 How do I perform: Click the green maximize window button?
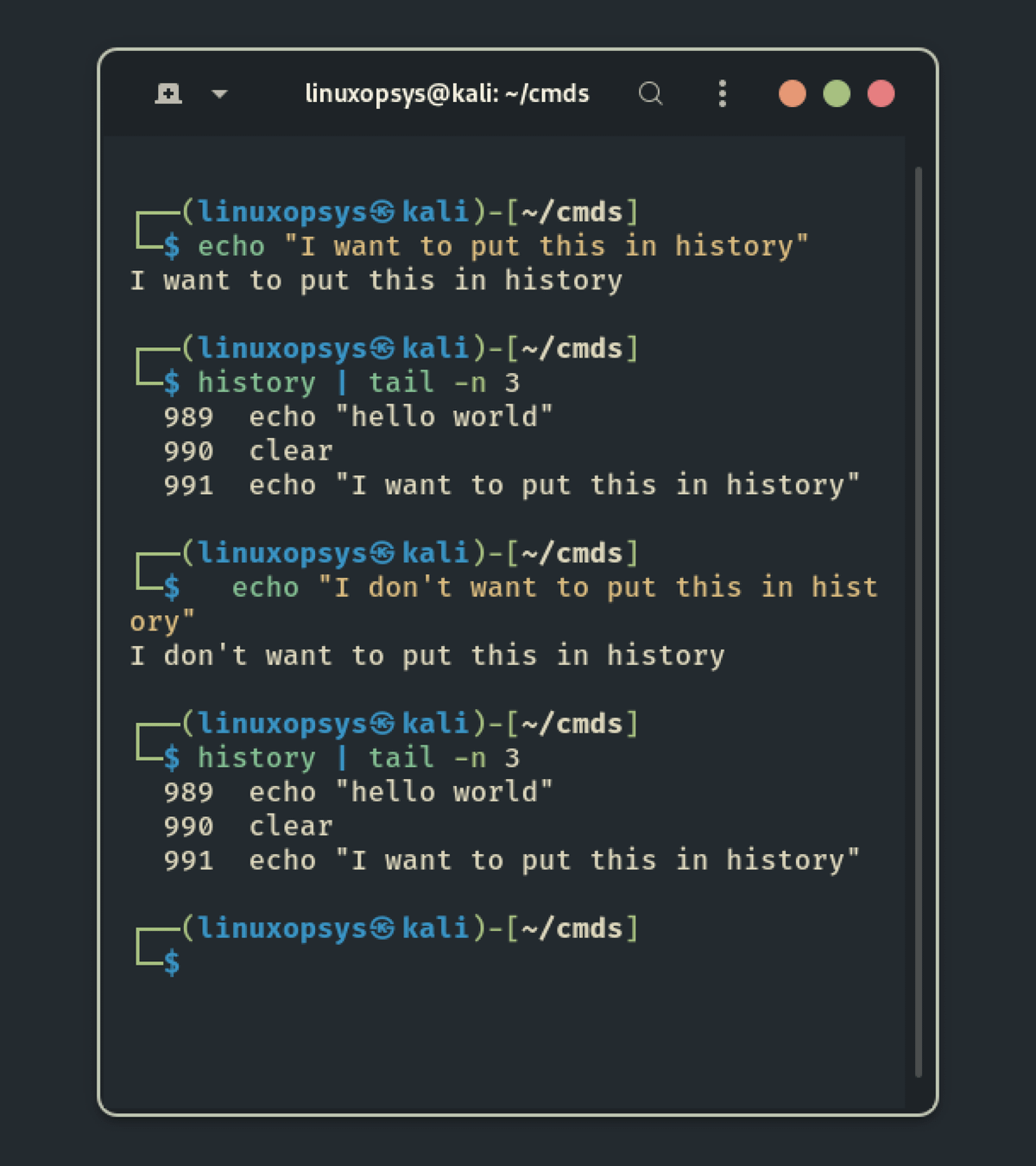(x=836, y=93)
